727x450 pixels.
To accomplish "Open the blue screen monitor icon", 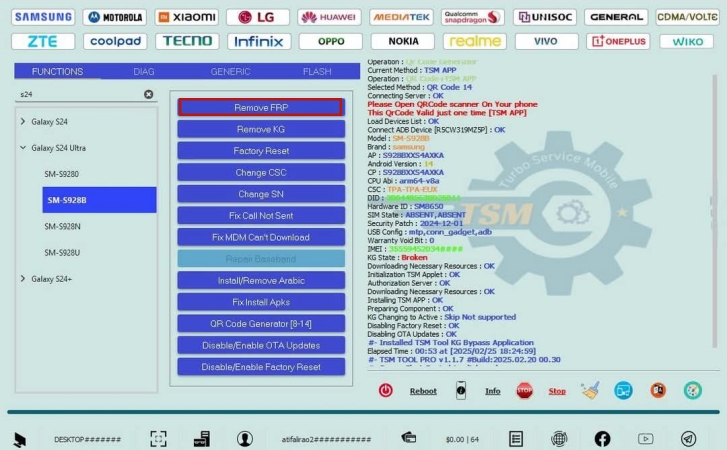I will tap(623, 391).
